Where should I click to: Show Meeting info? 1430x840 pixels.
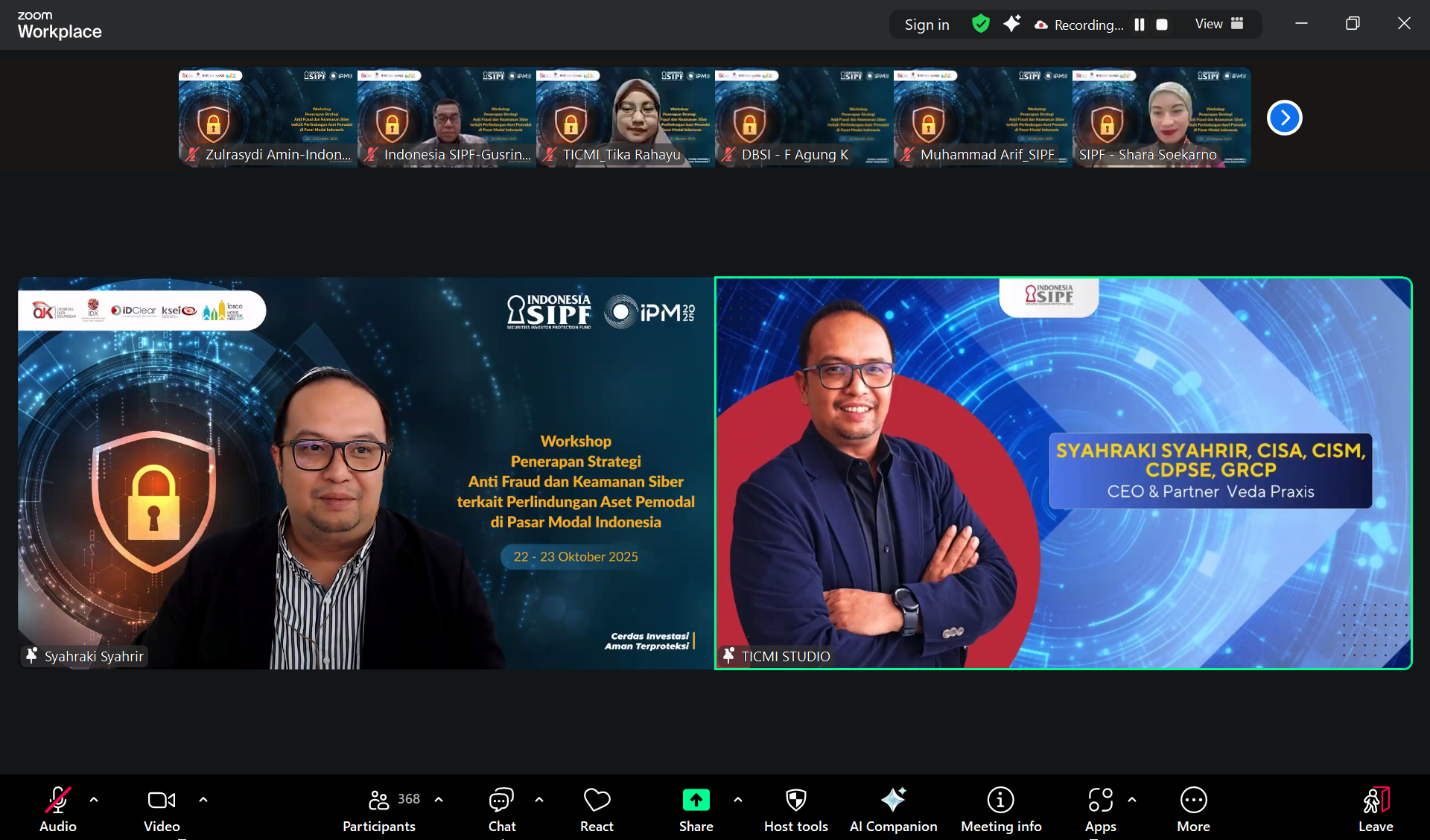coord(1001,809)
